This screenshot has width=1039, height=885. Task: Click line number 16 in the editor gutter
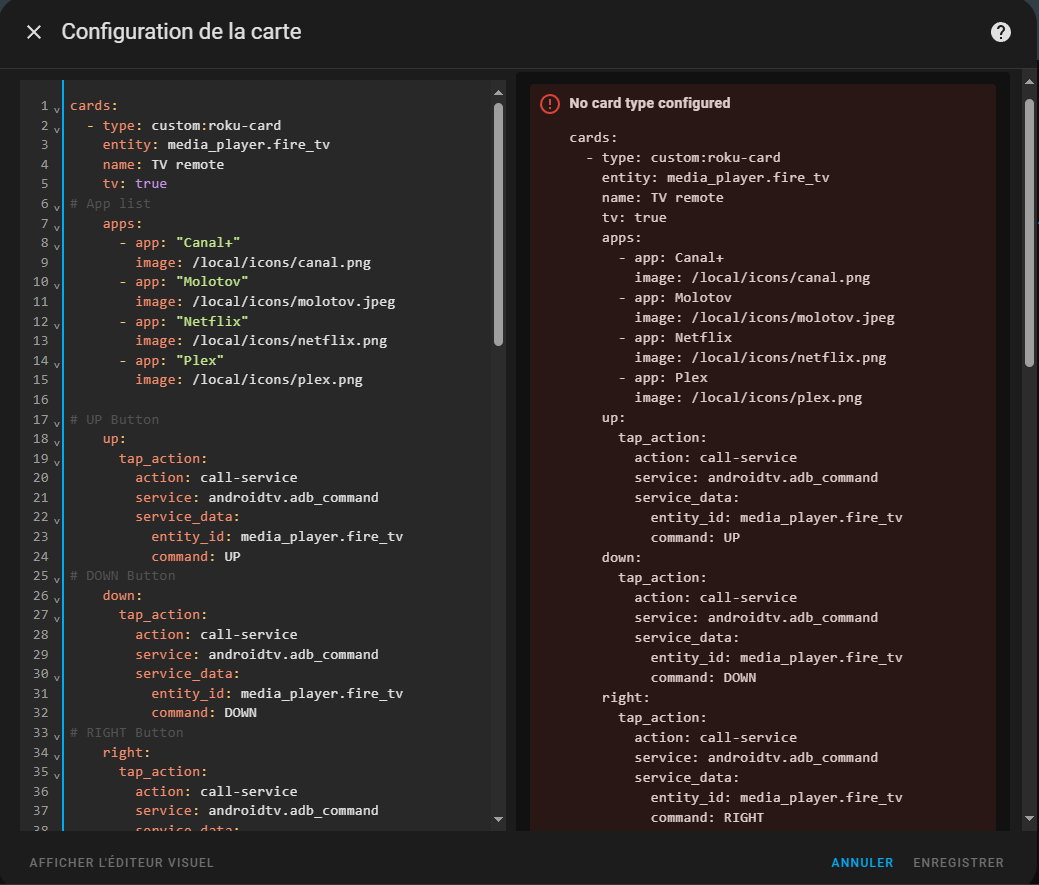point(40,399)
